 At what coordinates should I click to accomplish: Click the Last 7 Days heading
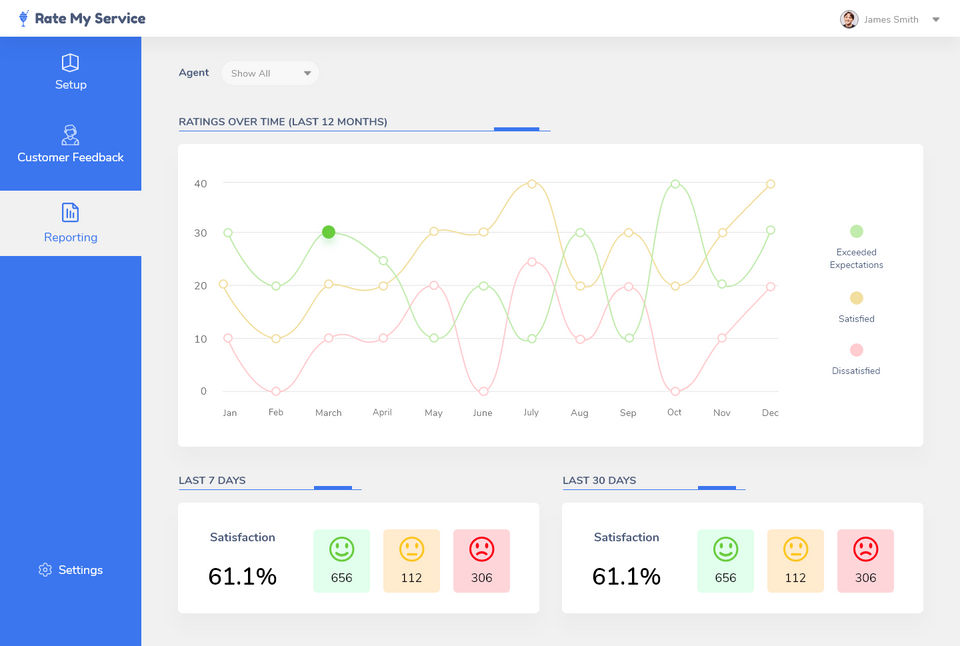[212, 481]
